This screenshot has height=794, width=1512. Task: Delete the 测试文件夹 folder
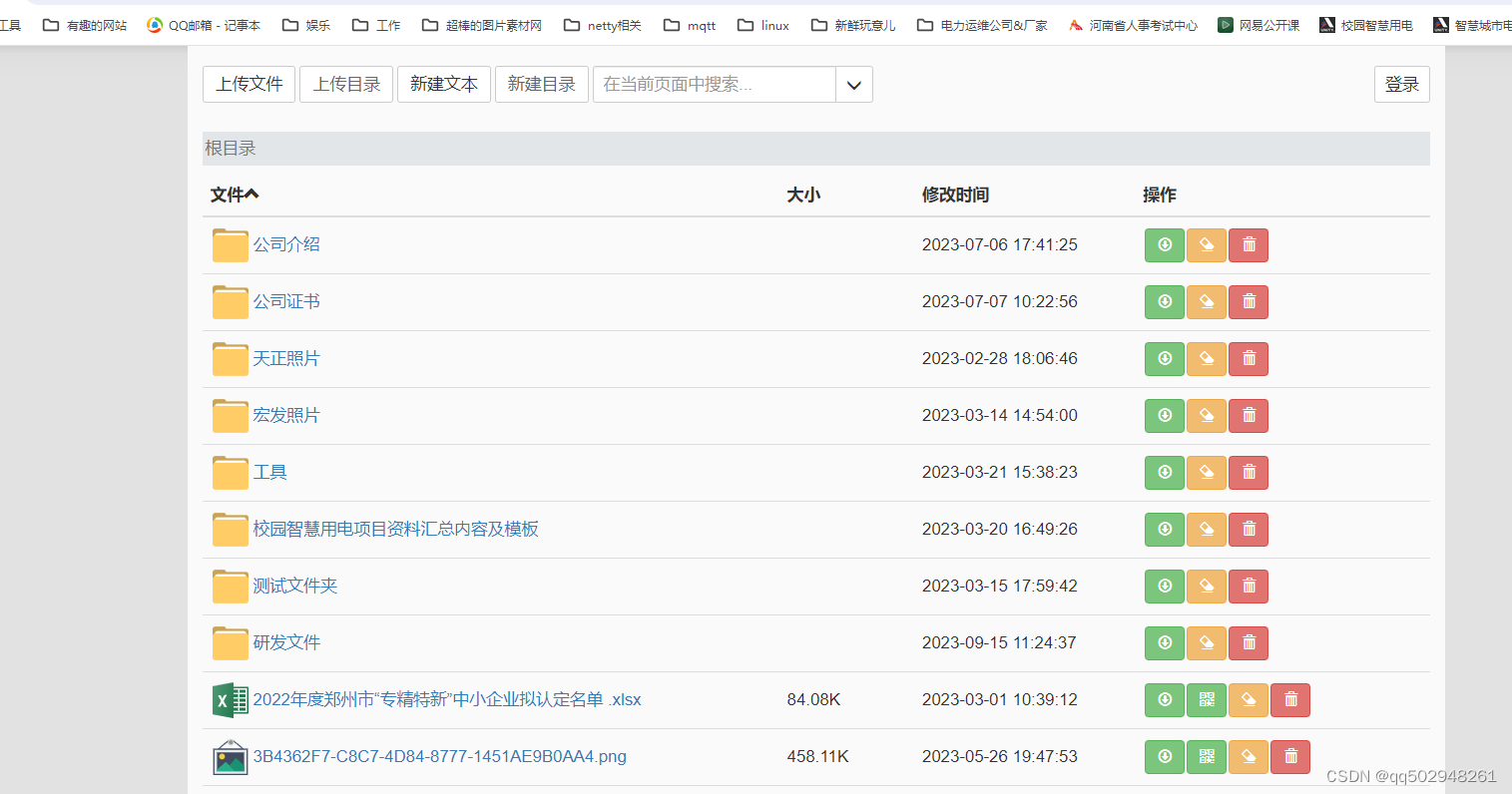[1249, 587]
